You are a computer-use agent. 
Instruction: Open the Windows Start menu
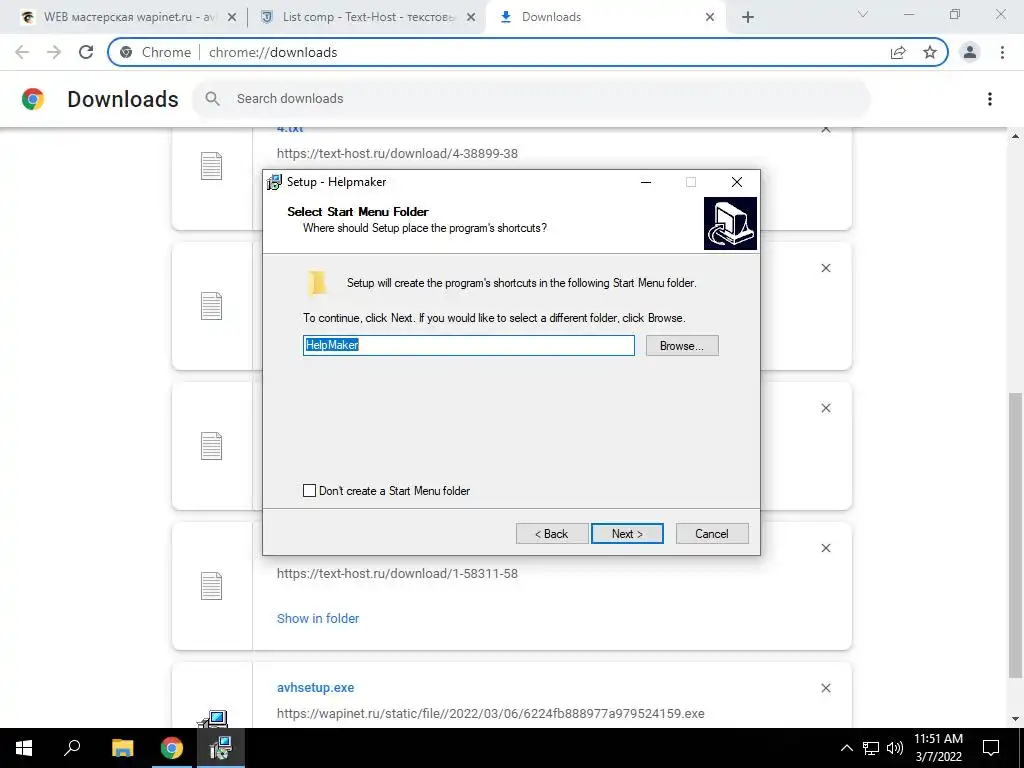pyautogui.click(x=24, y=748)
